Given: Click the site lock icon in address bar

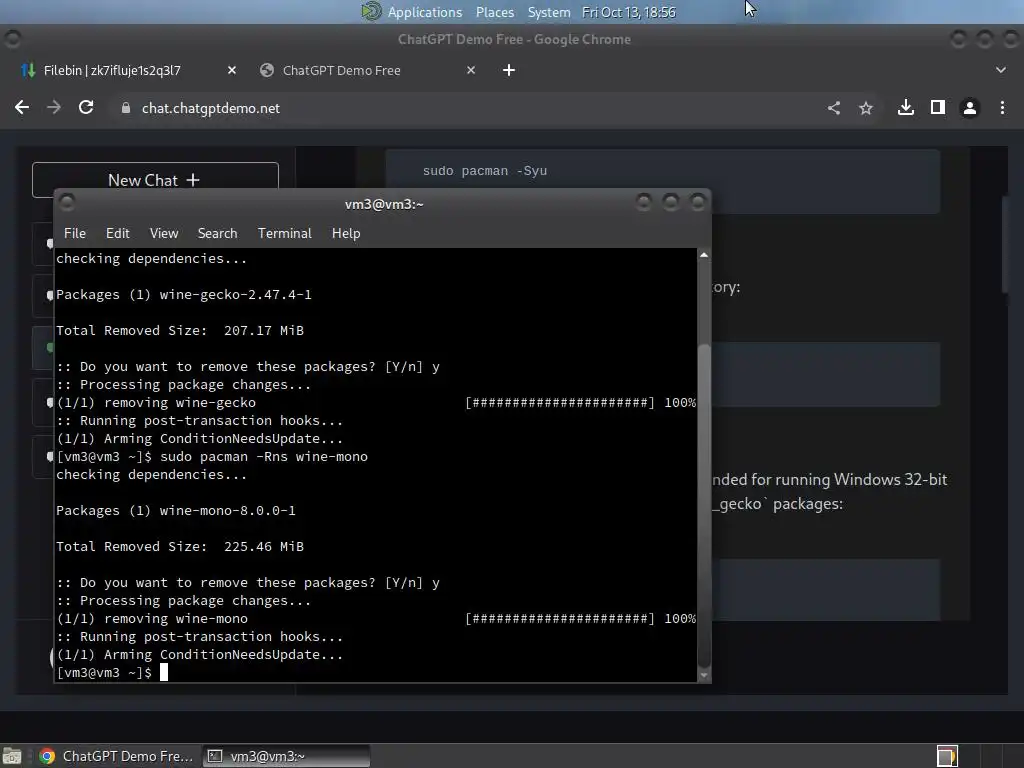Looking at the screenshot, I should (126, 108).
